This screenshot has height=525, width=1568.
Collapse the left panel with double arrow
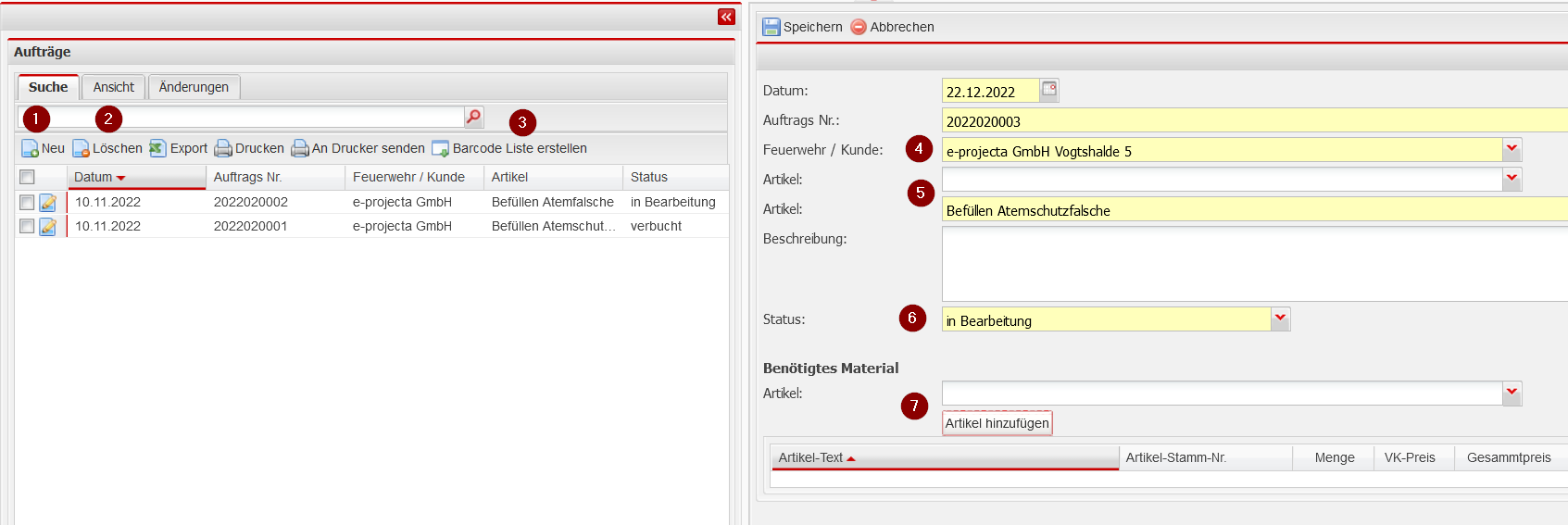pyautogui.click(x=726, y=17)
